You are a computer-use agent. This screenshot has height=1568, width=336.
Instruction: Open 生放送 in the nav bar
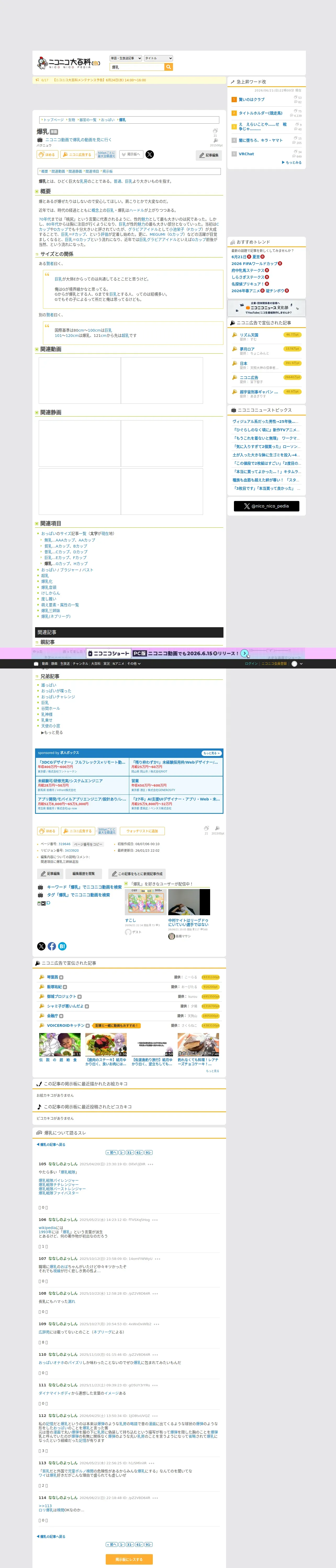pos(65,664)
